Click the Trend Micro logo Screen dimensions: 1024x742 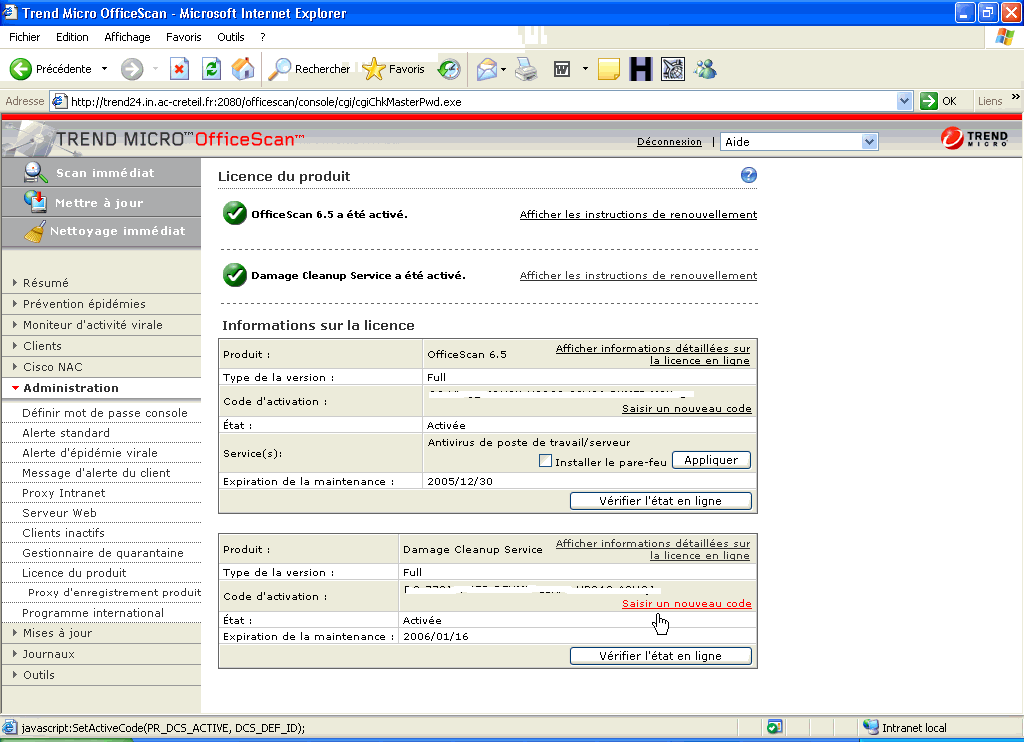tap(974, 138)
